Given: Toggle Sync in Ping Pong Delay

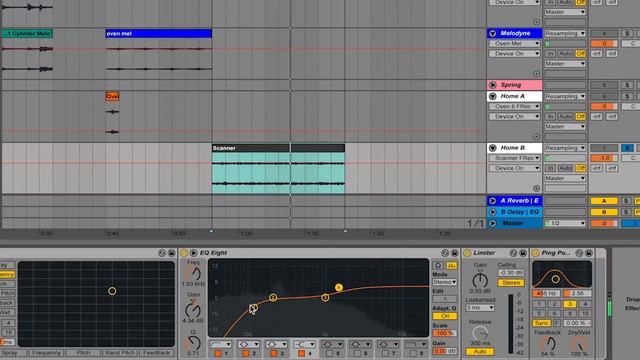Looking at the screenshot, I should tap(541, 323).
